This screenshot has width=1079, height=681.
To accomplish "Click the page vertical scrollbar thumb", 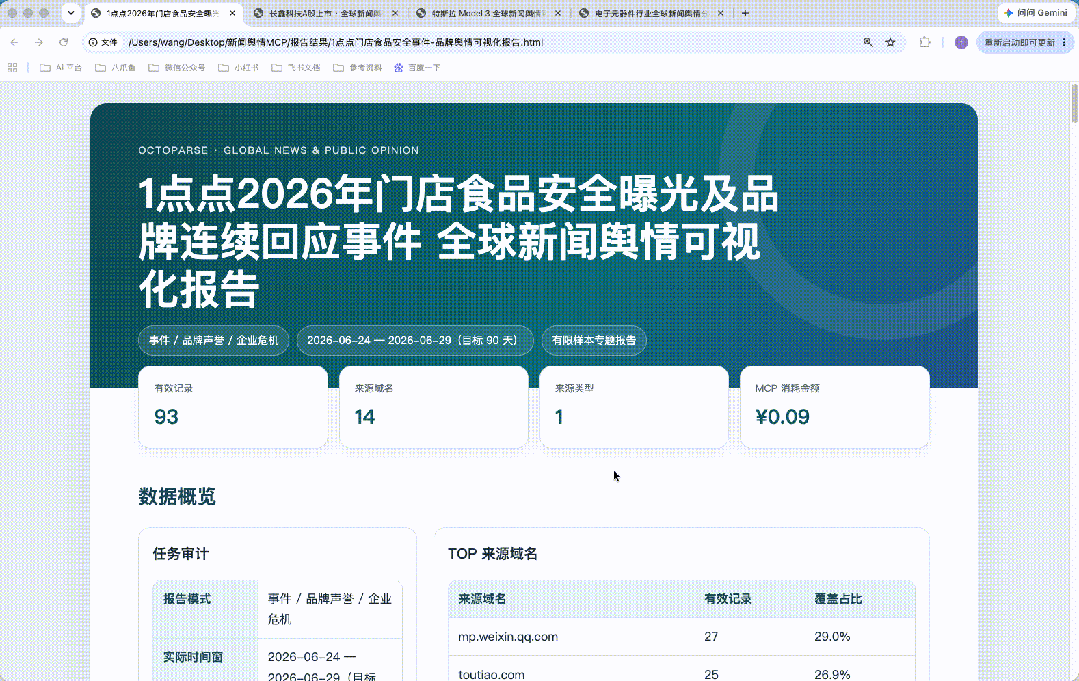I will [x=1073, y=103].
